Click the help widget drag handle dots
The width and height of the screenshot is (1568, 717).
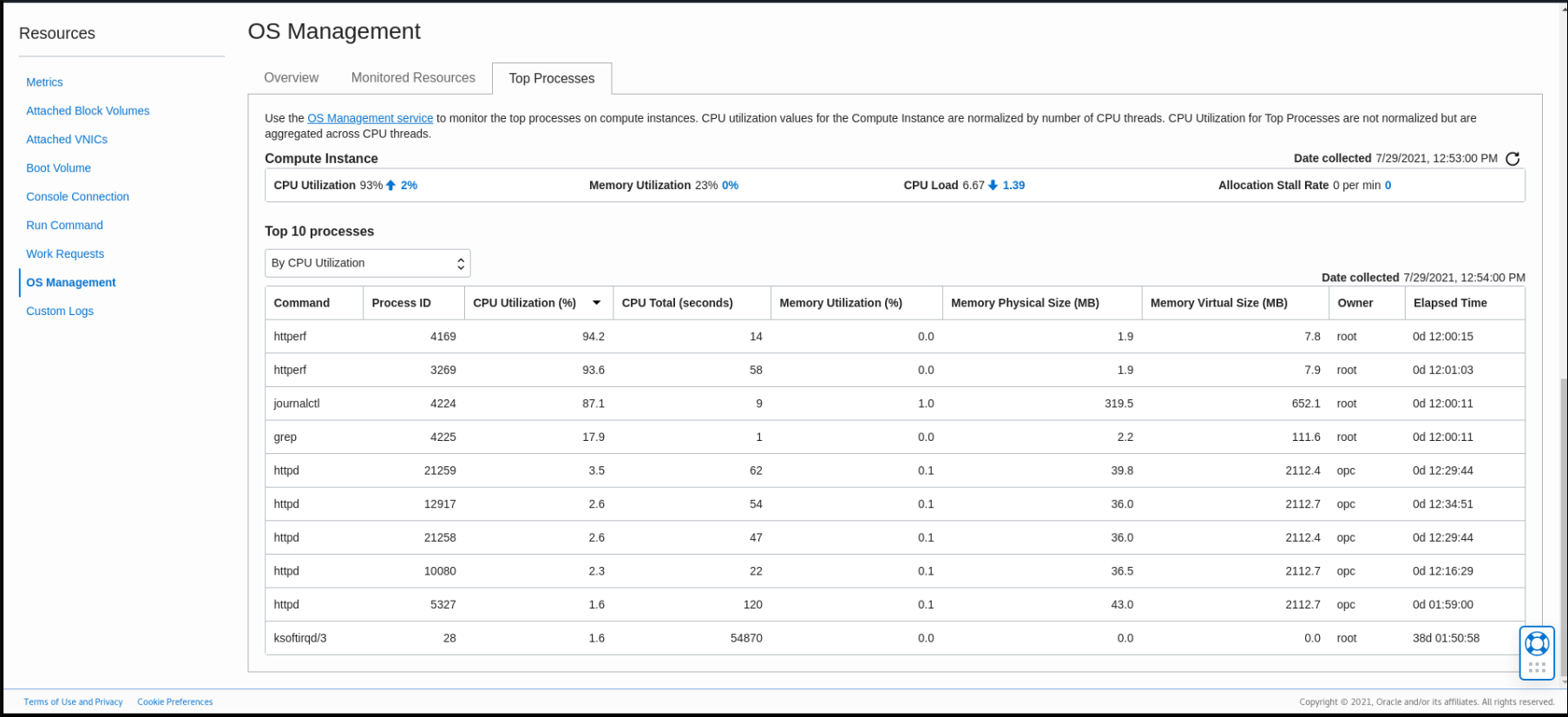click(x=1537, y=668)
